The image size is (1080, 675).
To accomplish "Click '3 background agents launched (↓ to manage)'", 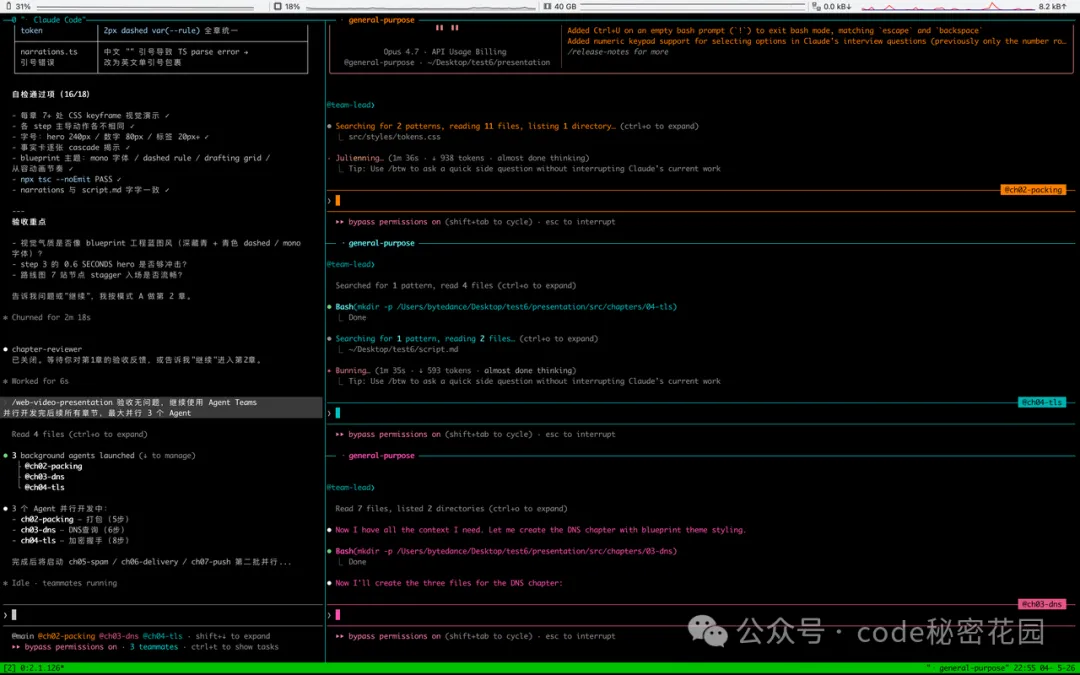I will point(103,455).
